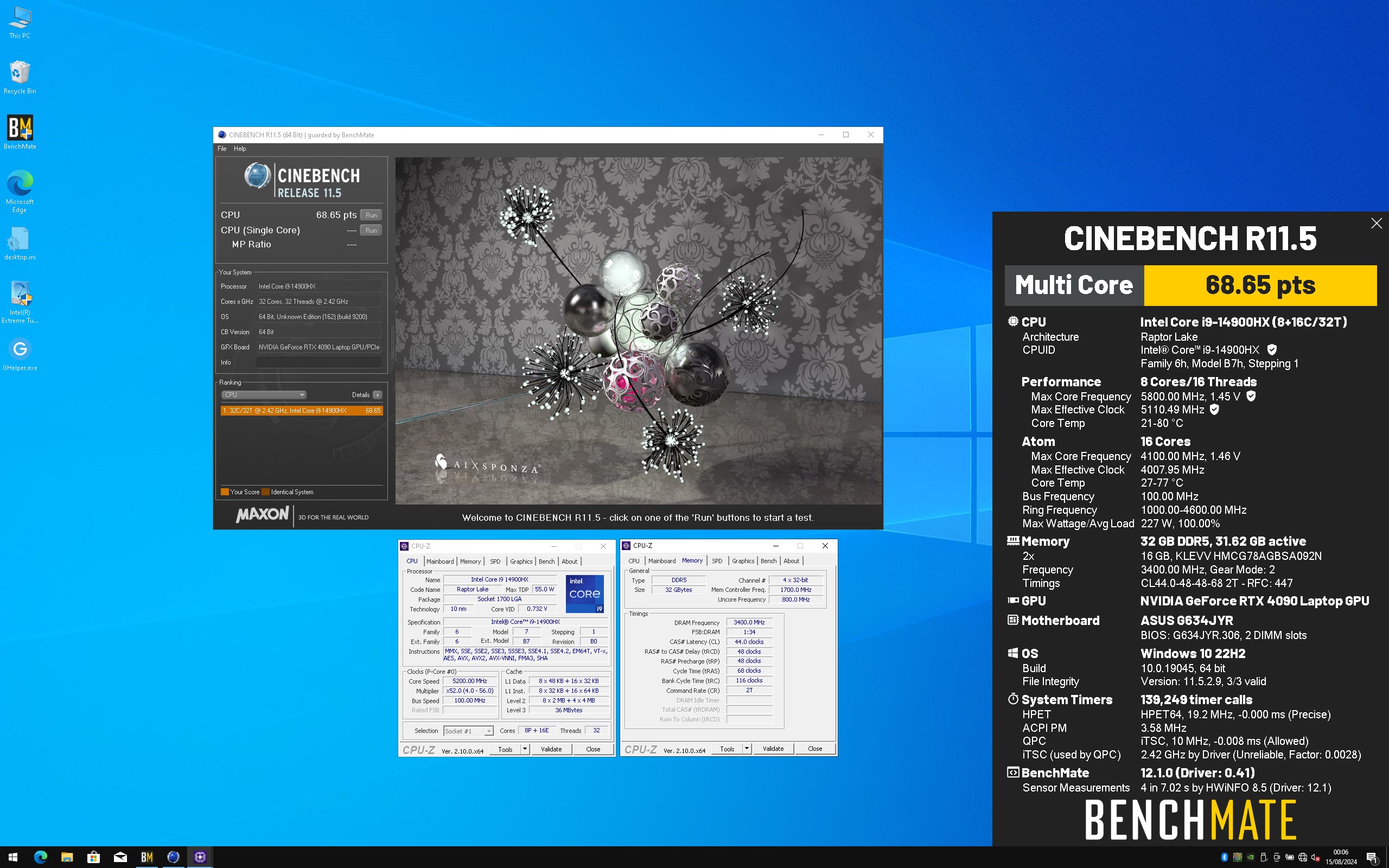
Task: Open Microsoft Store from the taskbar
Action: coord(93,857)
